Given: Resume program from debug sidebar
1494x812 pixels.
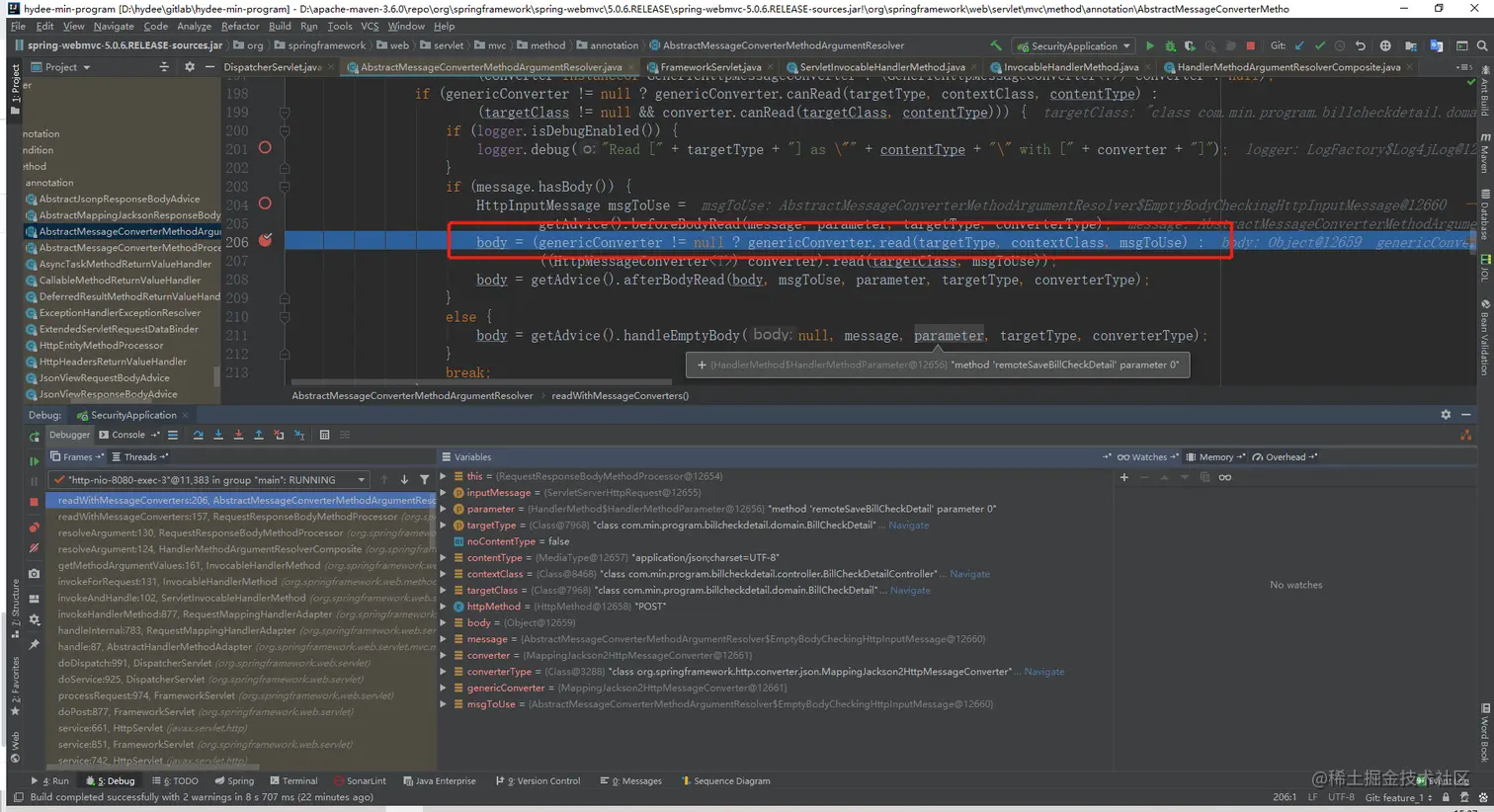Looking at the screenshot, I should tap(34, 460).
